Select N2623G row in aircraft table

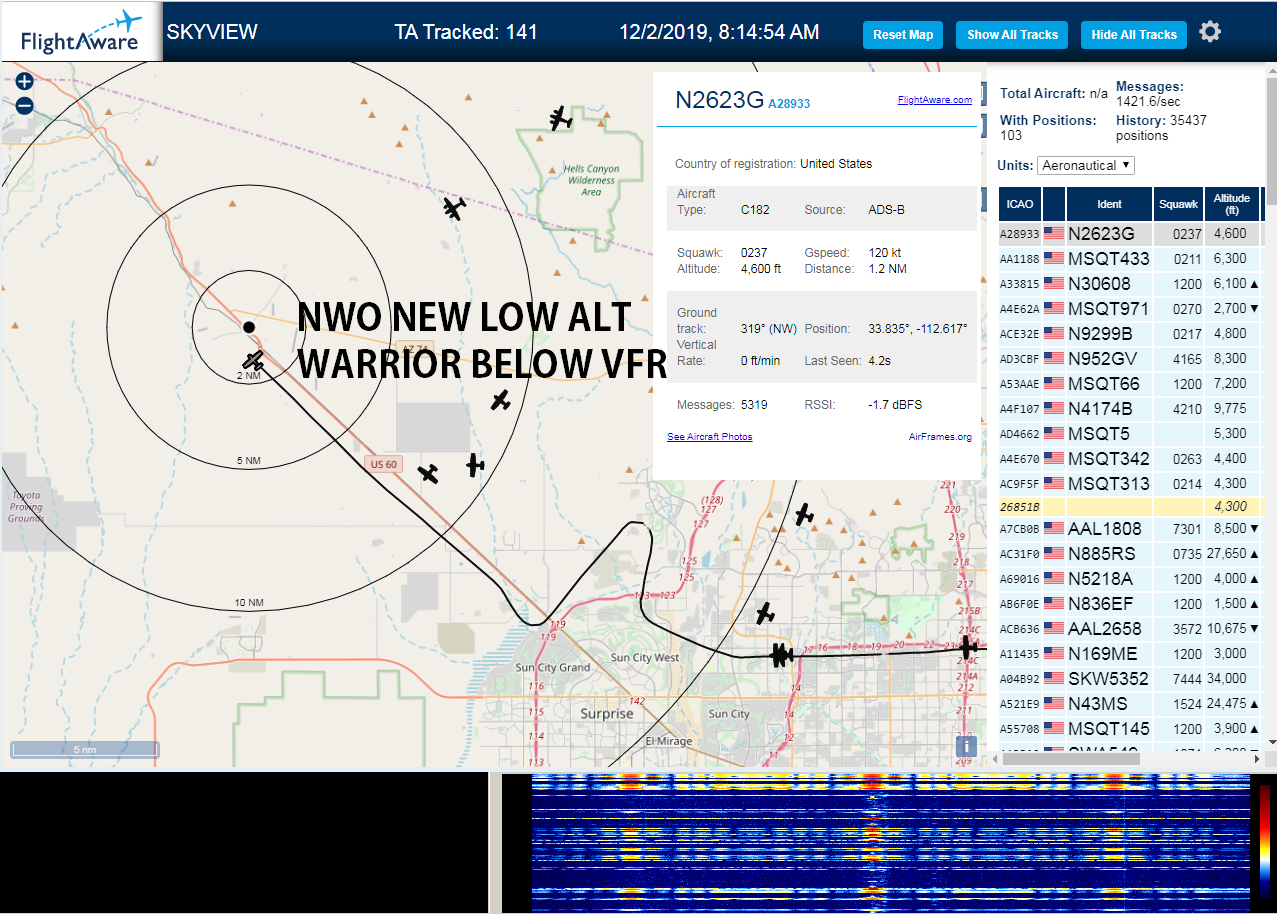(x=1130, y=234)
